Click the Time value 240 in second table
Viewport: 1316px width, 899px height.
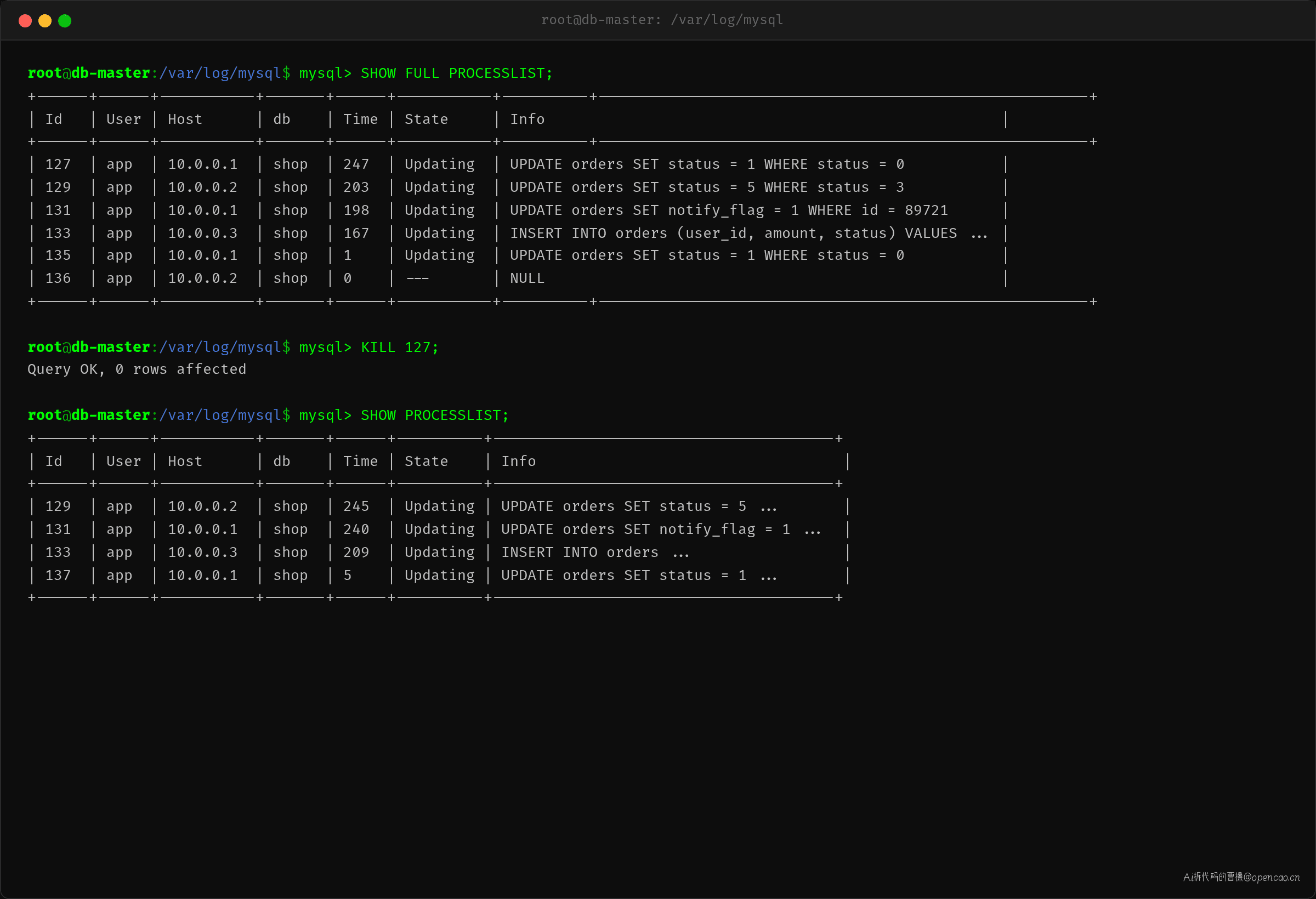pyautogui.click(x=356, y=530)
